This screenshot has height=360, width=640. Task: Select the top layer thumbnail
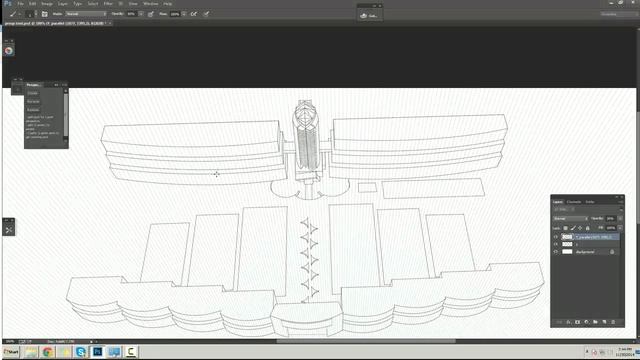coord(567,237)
